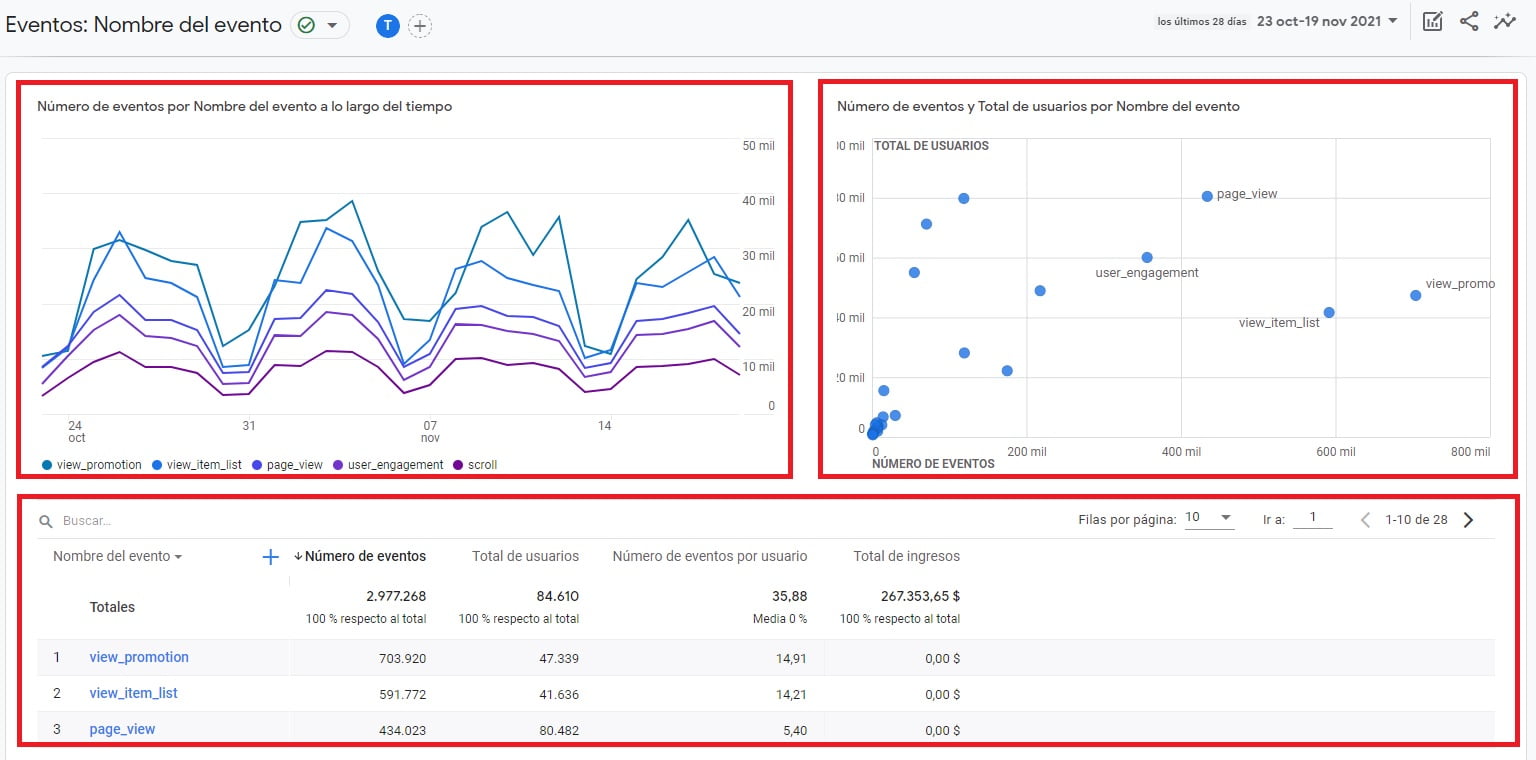Go to the next page of results
The height and width of the screenshot is (760, 1536).
(x=1468, y=519)
